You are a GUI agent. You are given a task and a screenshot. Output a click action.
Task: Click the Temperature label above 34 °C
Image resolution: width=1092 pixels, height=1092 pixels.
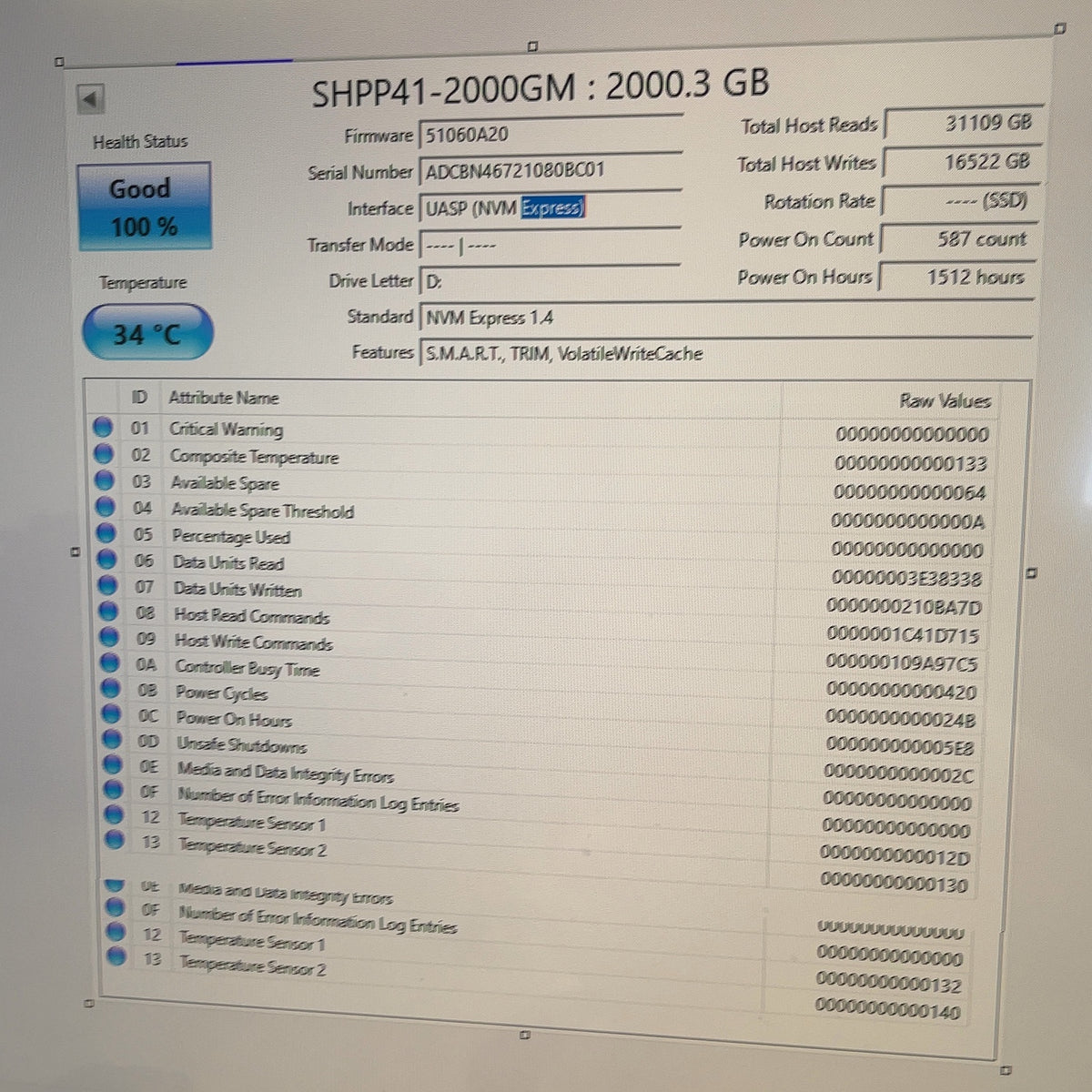[x=143, y=283]
